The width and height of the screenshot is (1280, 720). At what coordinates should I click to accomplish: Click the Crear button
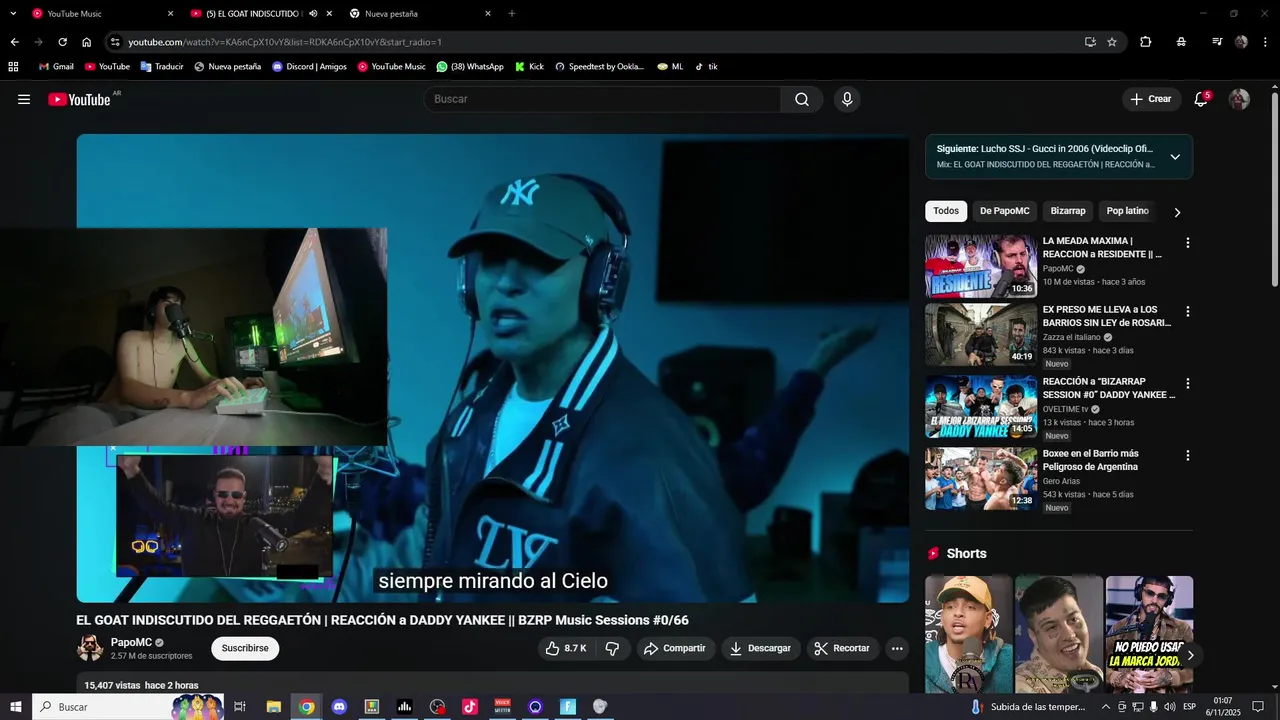(1151, 99)
